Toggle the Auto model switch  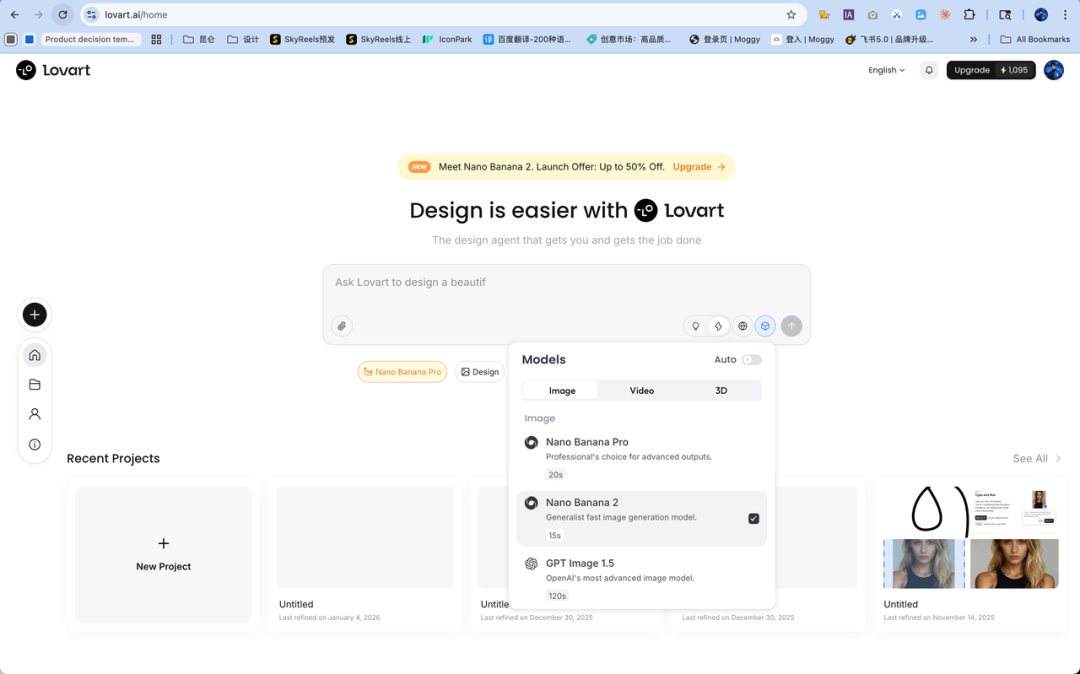click(751, 360)
